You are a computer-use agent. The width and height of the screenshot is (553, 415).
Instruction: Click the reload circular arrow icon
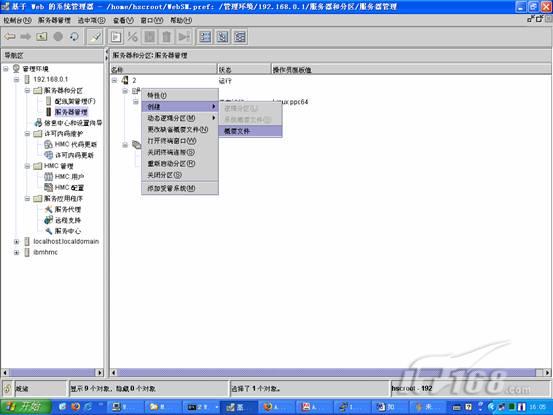[74, 36]
